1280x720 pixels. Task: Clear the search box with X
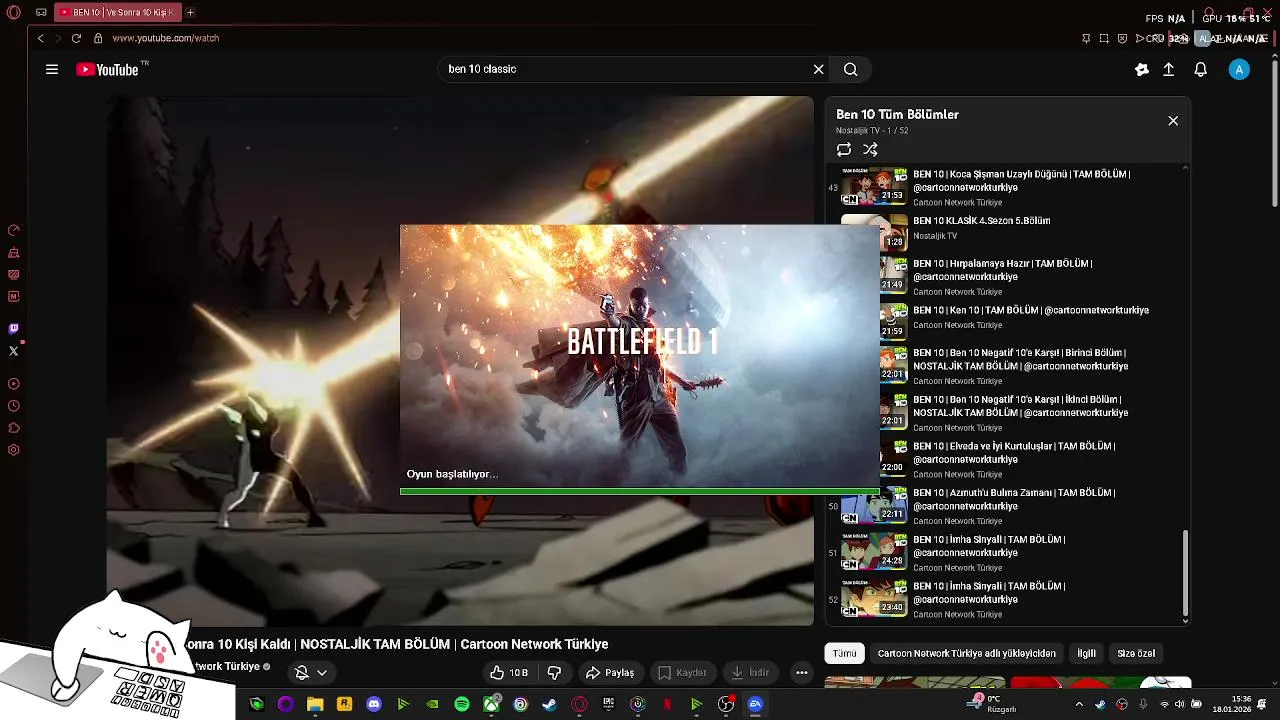818,69
